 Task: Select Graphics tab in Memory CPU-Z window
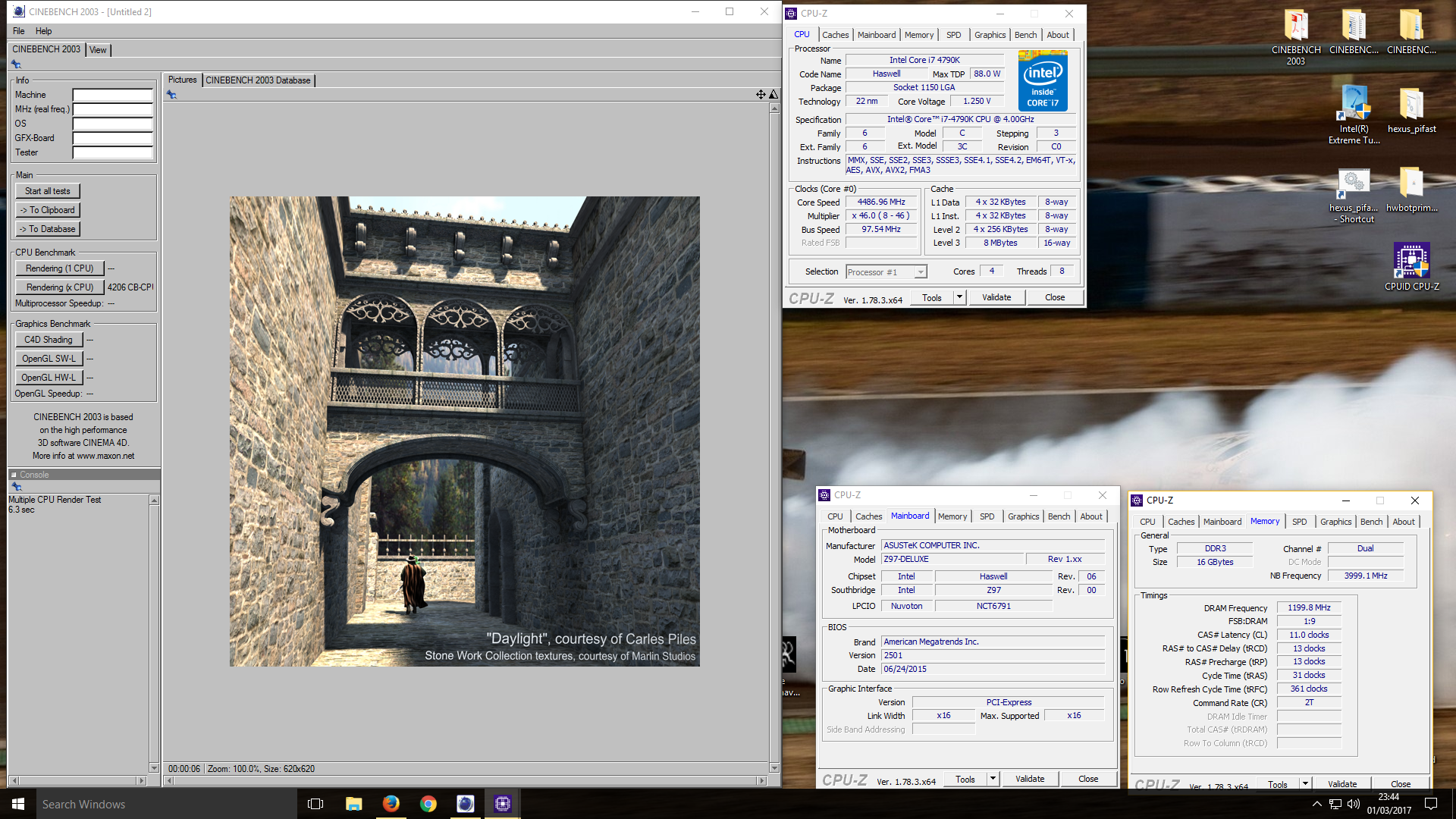click(1335, 522)
